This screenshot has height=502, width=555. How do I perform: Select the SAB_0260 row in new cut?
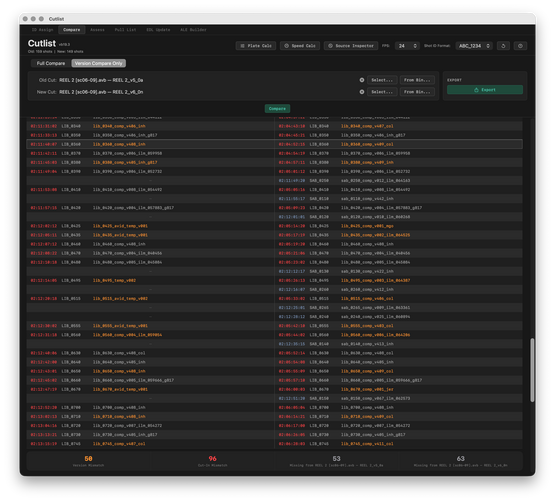coord(398,289)
